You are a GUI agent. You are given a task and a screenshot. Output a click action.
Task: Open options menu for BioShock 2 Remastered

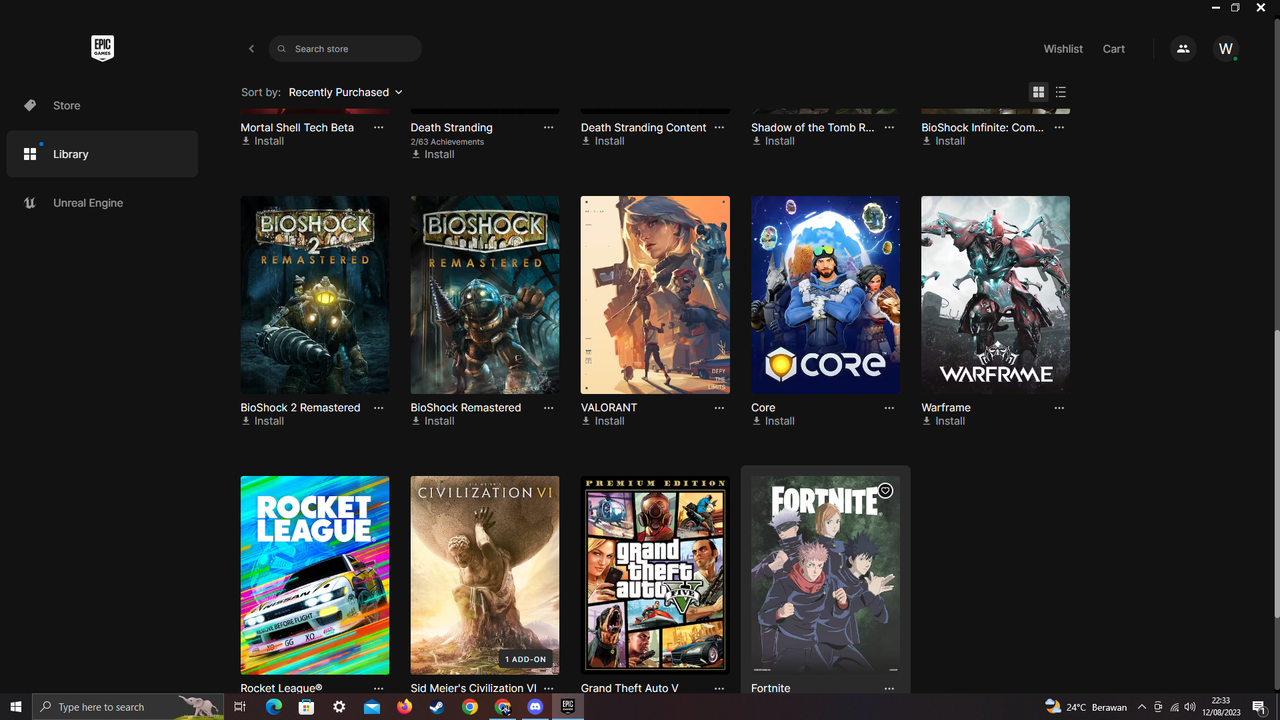pyautogui.click(x=379, y=408)
